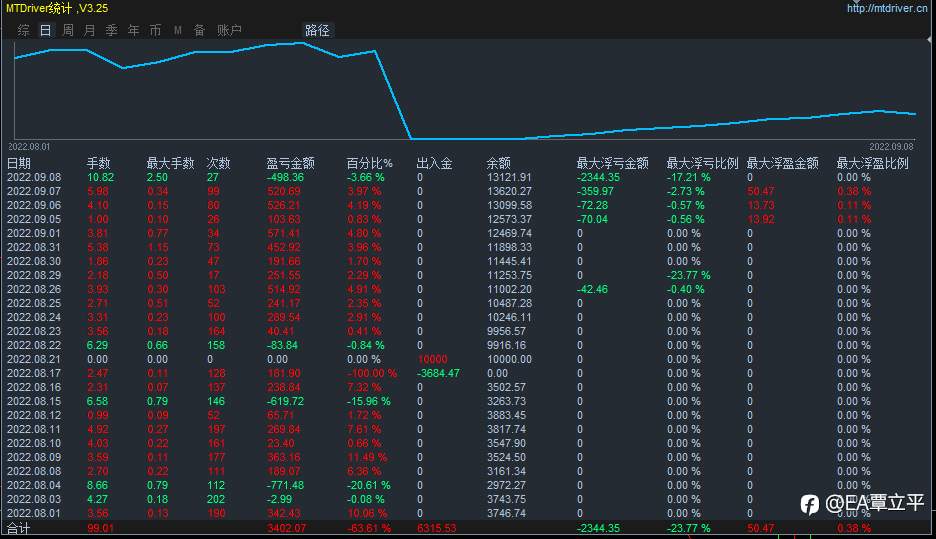
Task: Switch to the 综 summary tab
Action: tap(23, 30)
